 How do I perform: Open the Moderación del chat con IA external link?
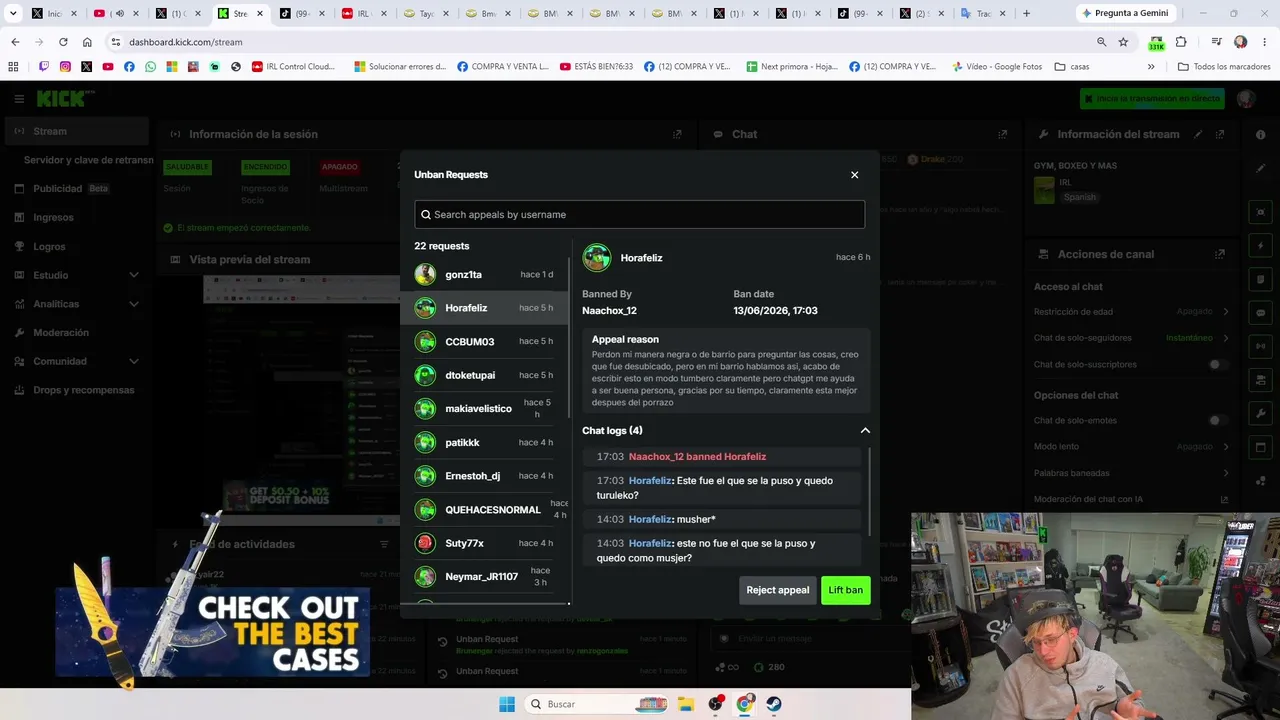click(1224, 499)
